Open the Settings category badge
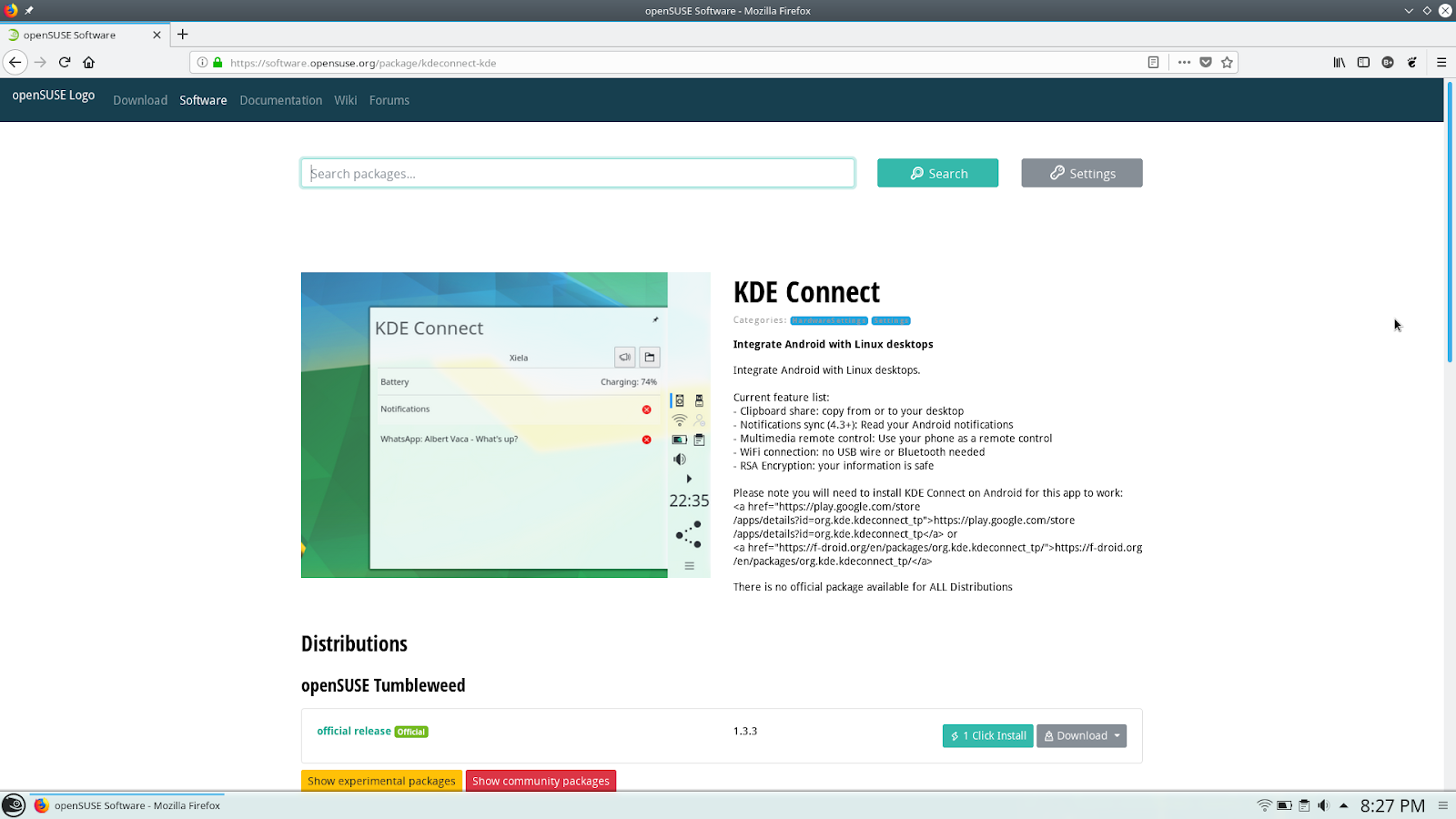The height and width of the screenshot is (819, 1456). click(x=891, y=320)
